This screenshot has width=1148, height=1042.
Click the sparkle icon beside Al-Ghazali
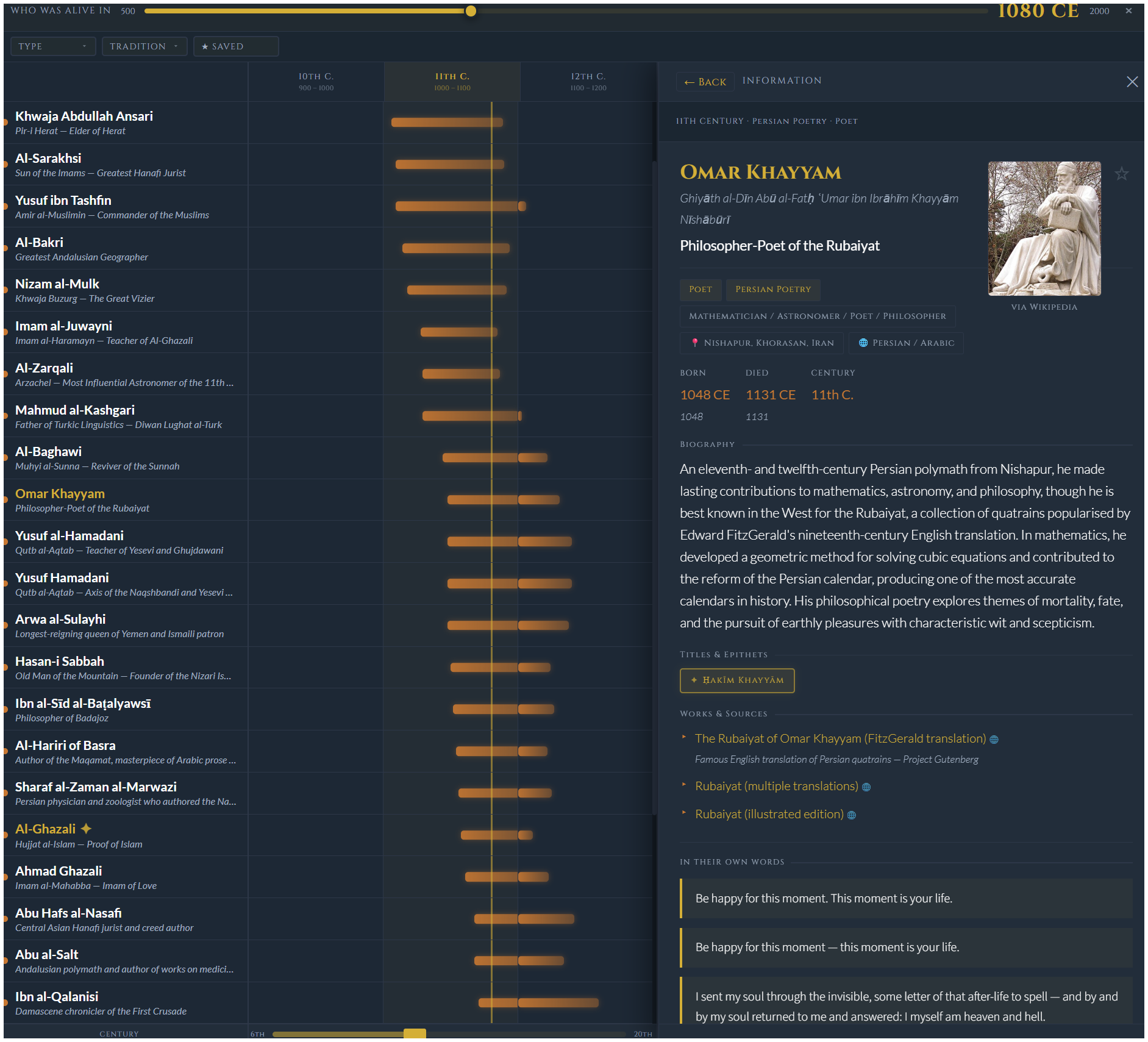86,828
